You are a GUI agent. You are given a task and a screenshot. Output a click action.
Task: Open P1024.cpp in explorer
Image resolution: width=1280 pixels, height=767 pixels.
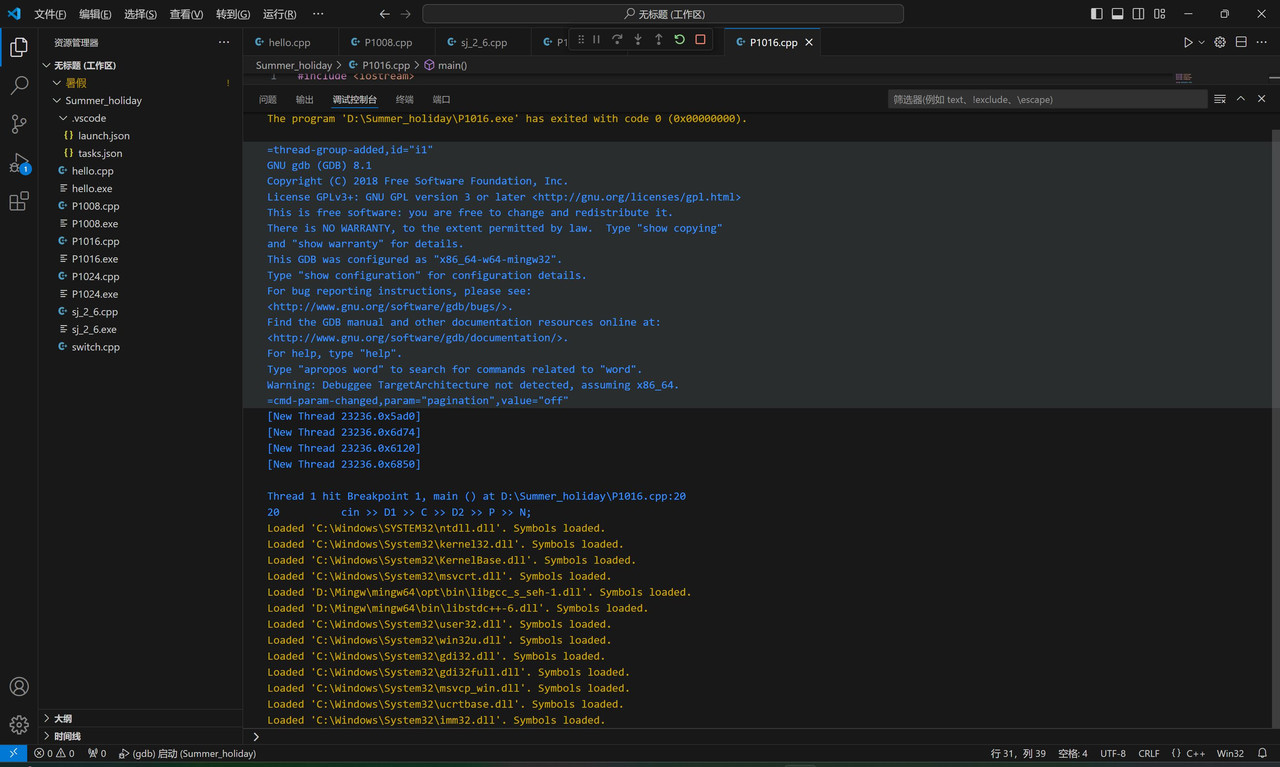click(95, 276)
